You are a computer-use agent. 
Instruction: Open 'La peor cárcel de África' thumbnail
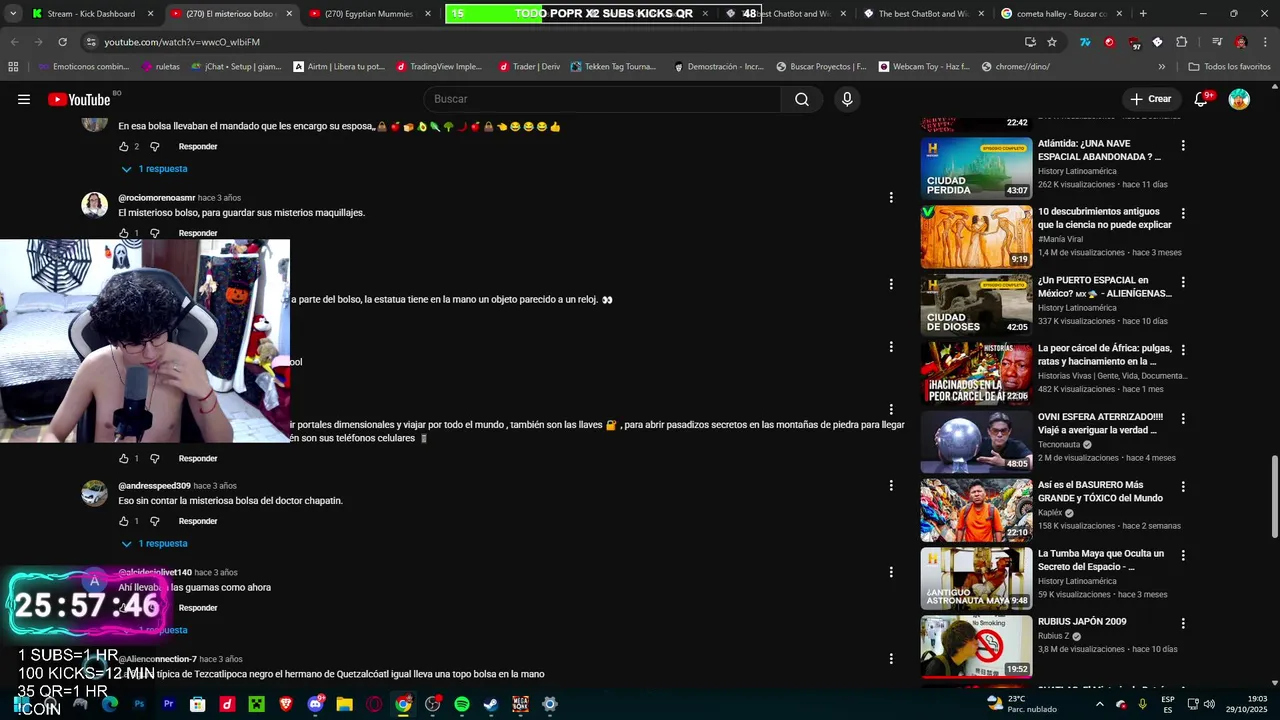point(976,374)
